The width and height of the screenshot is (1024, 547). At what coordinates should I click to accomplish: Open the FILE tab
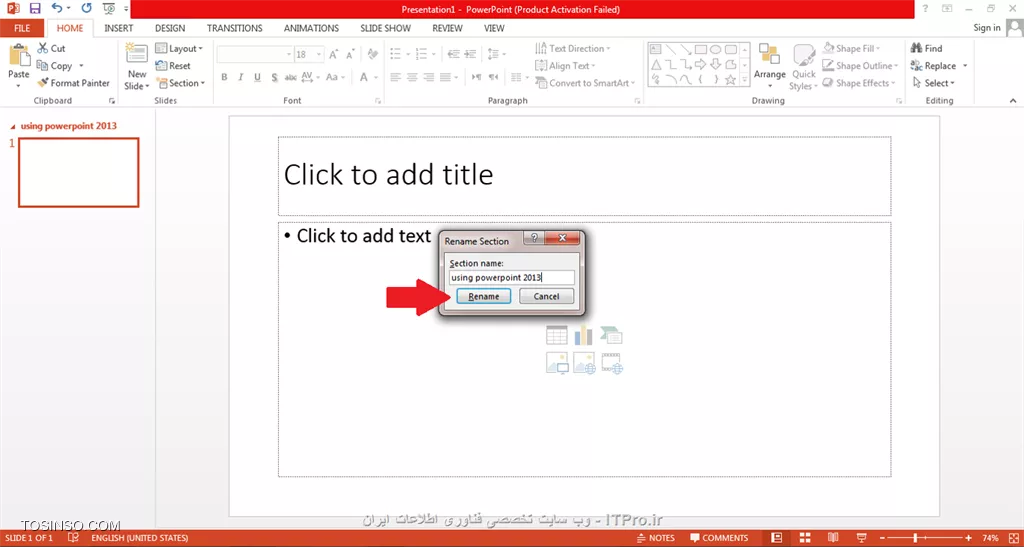[x=22, y=28]
